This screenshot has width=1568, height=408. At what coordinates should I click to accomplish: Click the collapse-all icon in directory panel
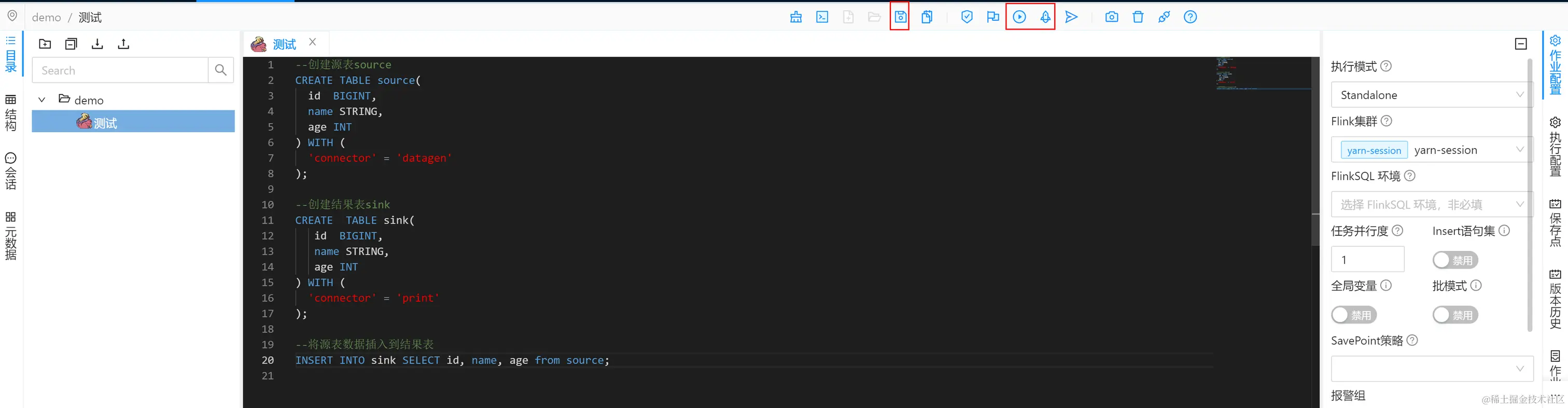point(71,44)
